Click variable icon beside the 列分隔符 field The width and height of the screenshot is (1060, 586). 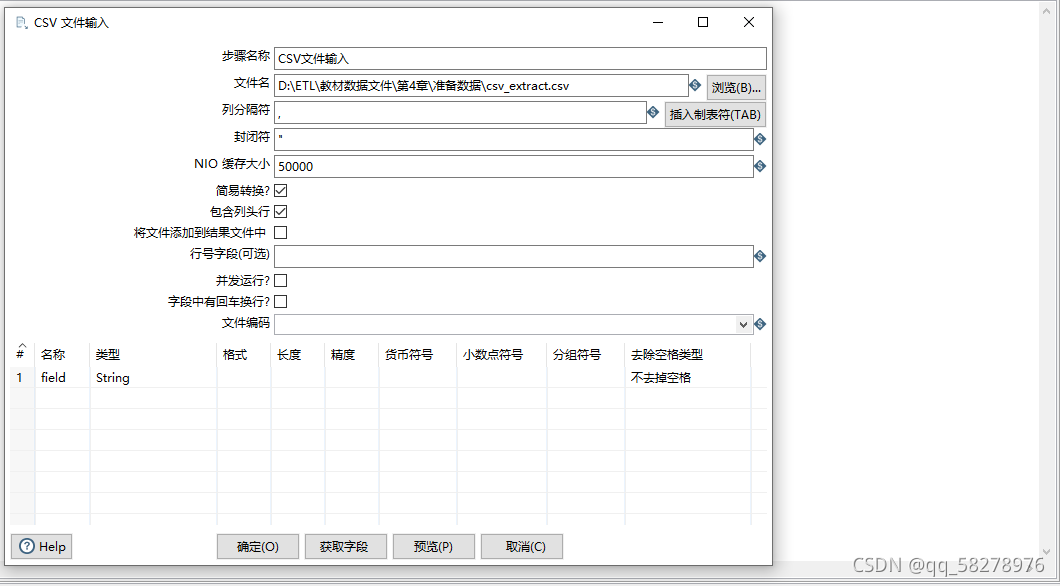point(652,112)
